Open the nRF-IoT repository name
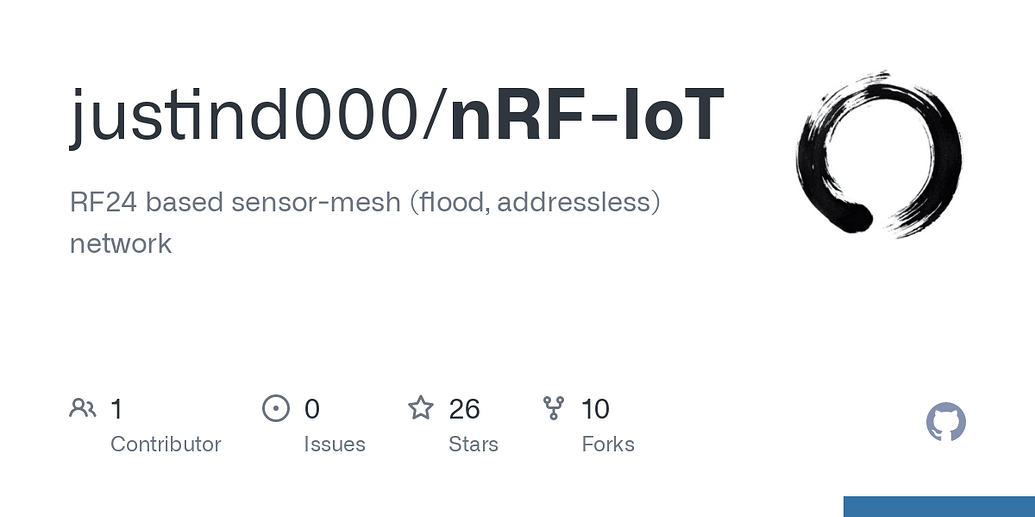This screenshot has width=1035, height=517. [x=585, y=117]
